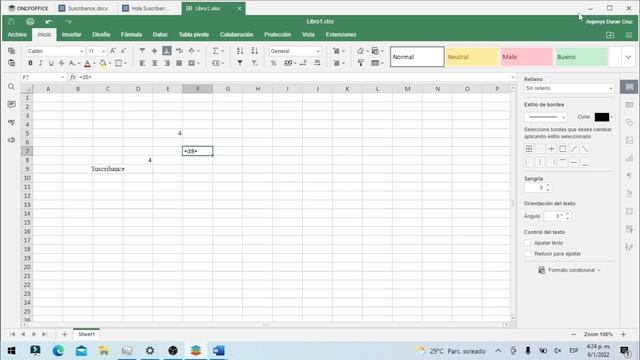Apply percent style

[x=273, y=63]
